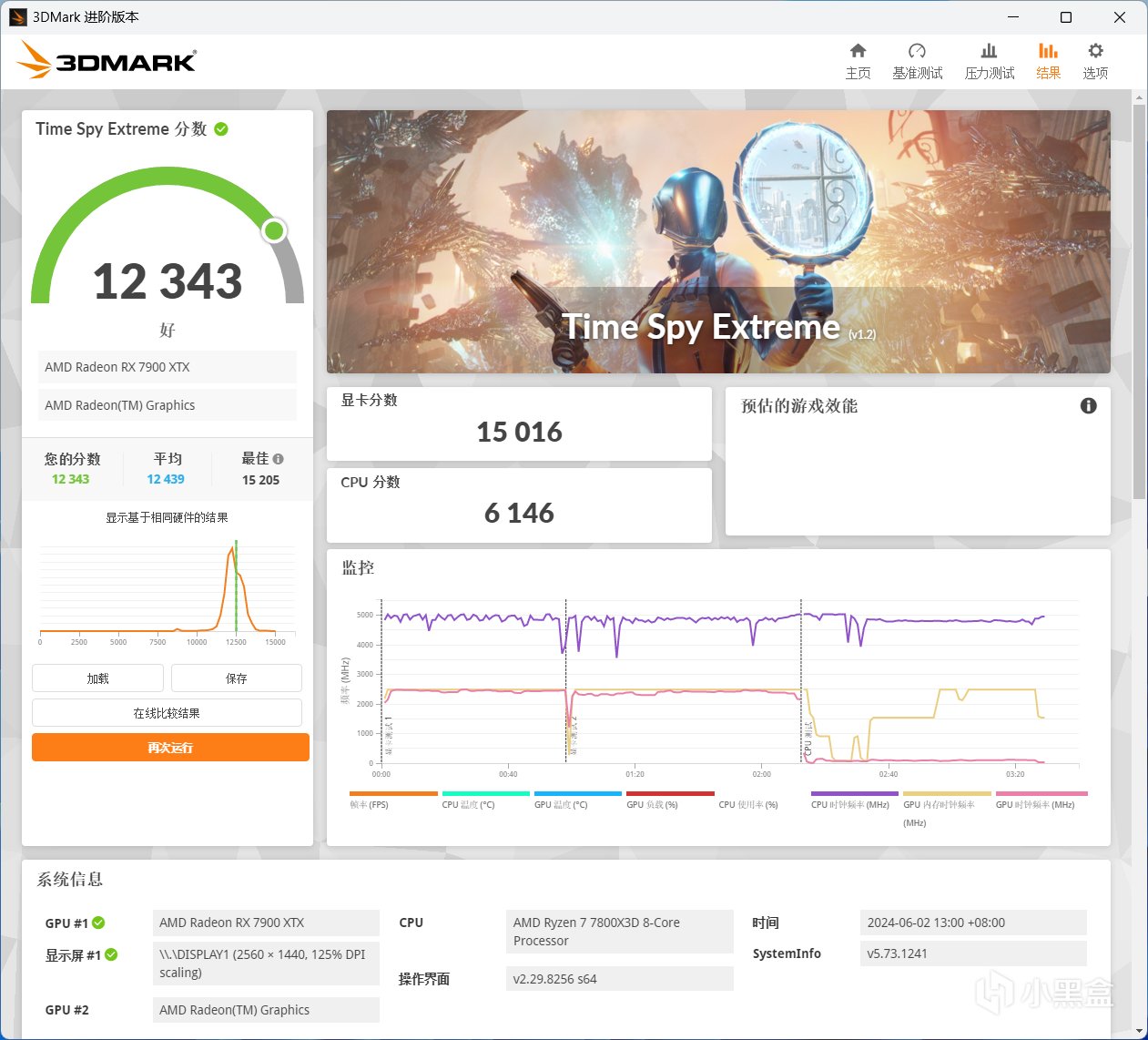Click the 3DMARK logo in the header
This screenshot has height=1040, width=1148.
107,60
